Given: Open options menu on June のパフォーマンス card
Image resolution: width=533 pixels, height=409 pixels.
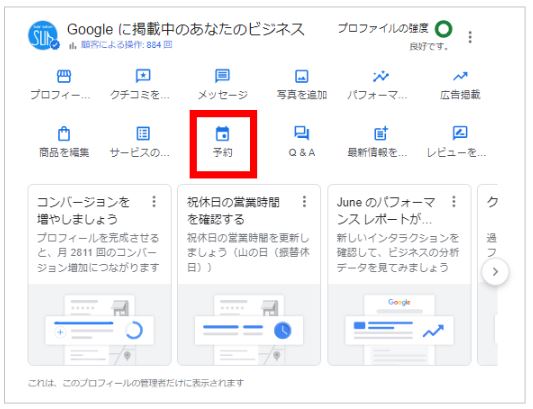Looking at the screenshot, I should [x=454, y=202].
